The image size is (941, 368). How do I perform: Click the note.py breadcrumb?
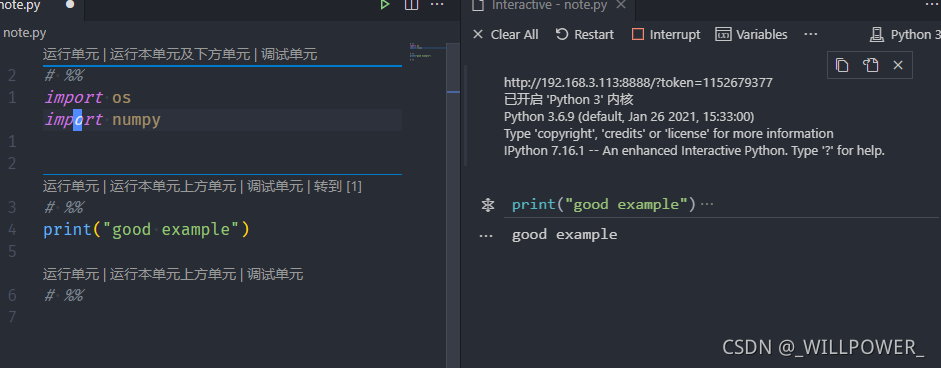tap(25, 33)
